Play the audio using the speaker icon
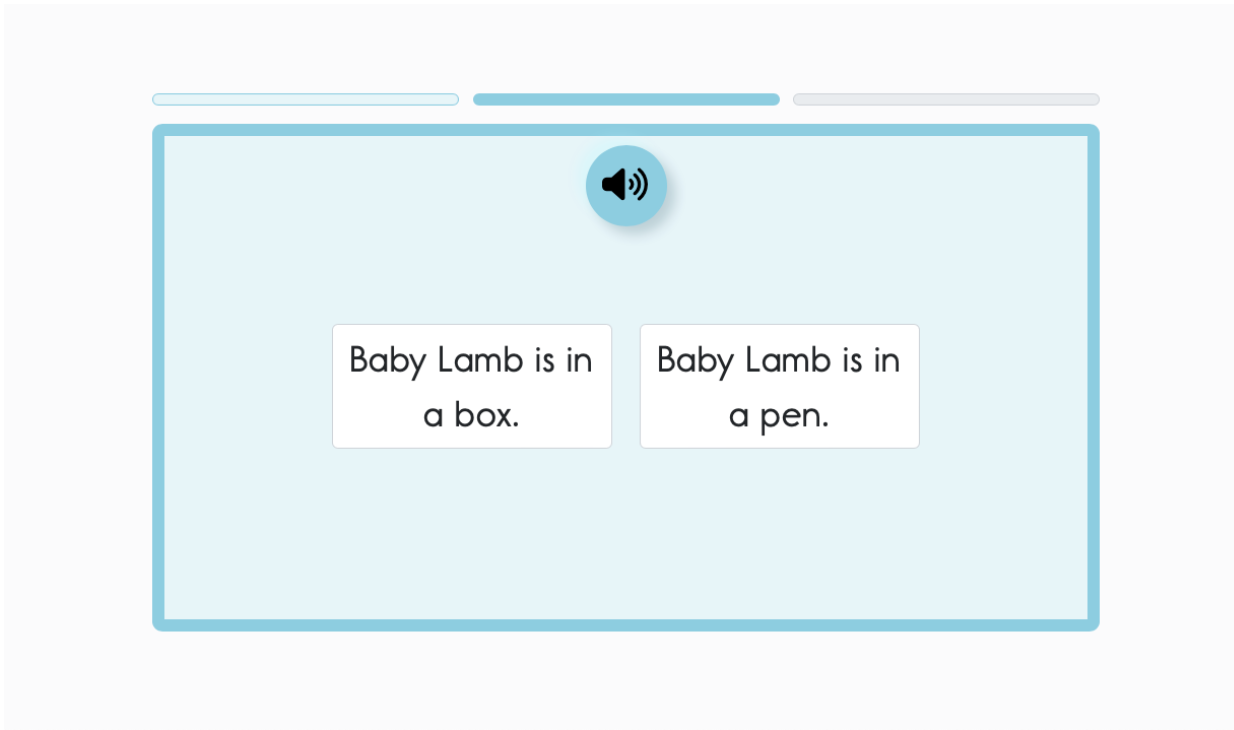Viewport: 1234px width, 730px height. tap(626, 185)
